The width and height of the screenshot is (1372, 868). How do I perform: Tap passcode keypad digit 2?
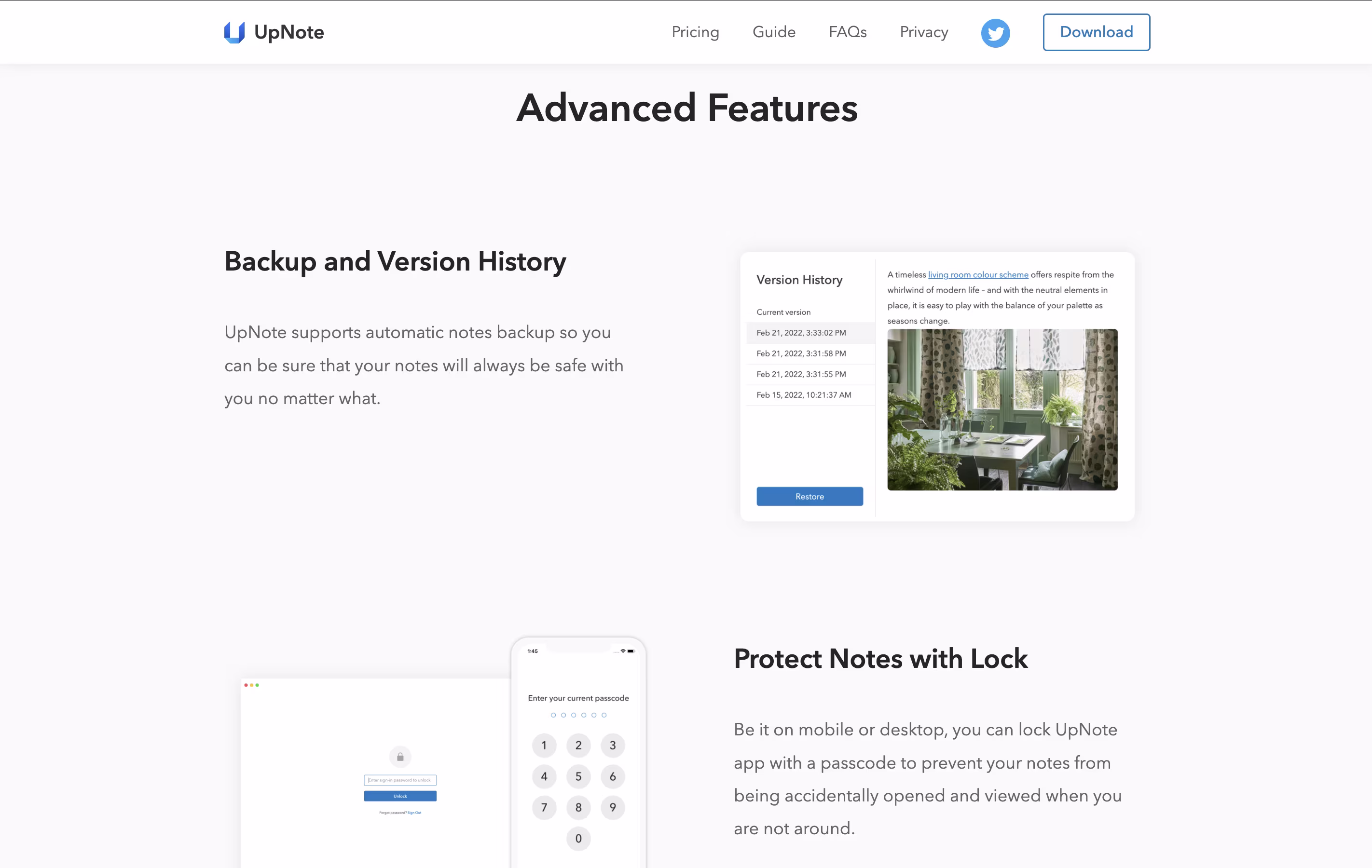coord(578,745)
